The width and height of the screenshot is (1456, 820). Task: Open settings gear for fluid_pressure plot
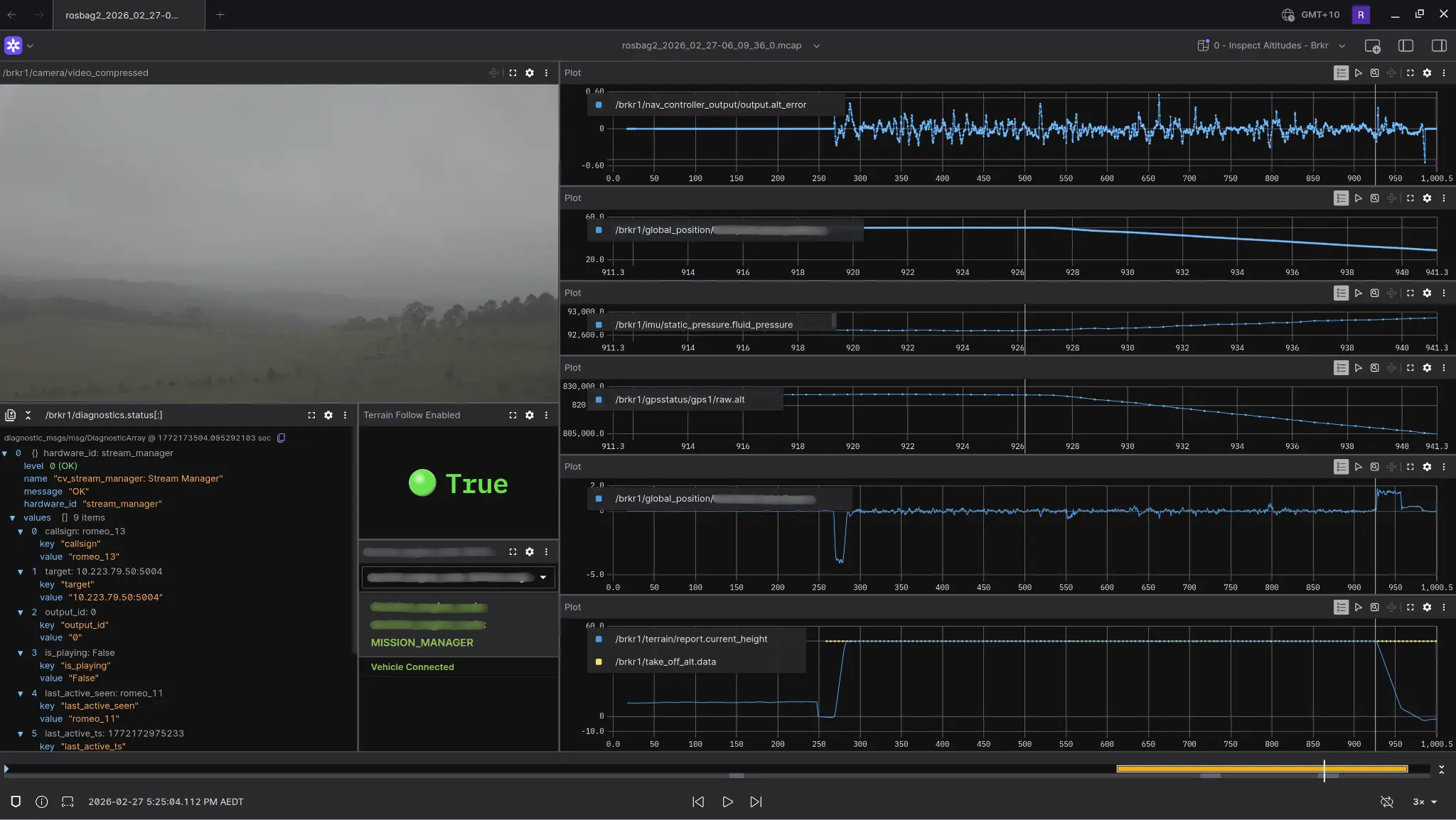tap(1427, 293)
